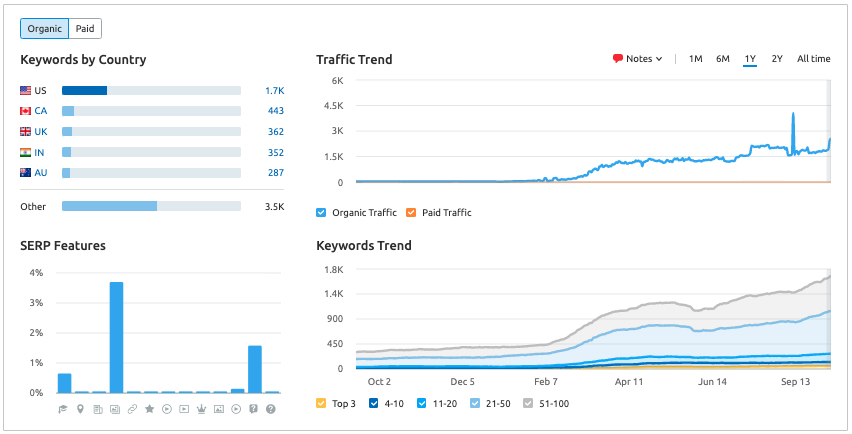Screen dimensions: 852x434
Task: Click the red Notes speech bubble icon
Action: (x=618, y=59)
